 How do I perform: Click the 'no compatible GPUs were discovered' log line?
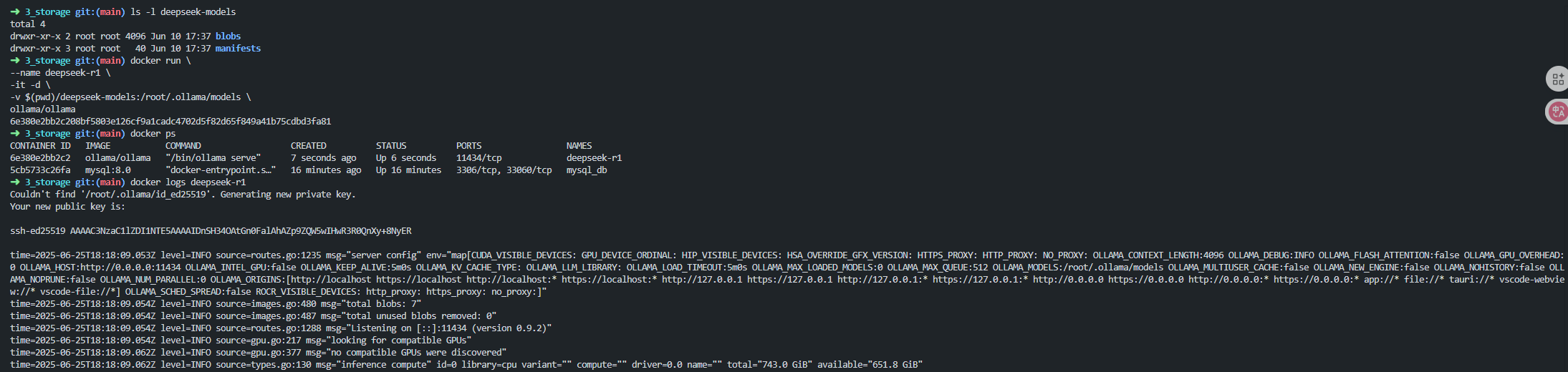(258, 353)
